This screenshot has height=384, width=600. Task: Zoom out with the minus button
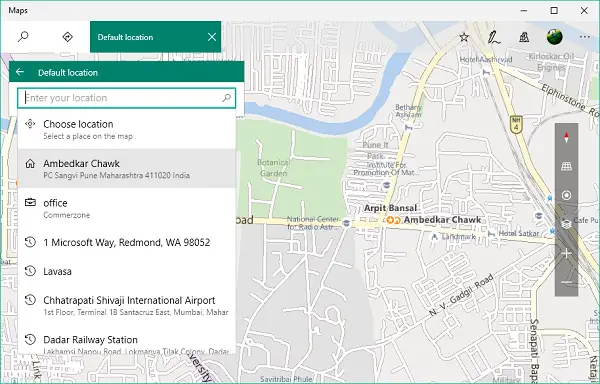[566, 282]
